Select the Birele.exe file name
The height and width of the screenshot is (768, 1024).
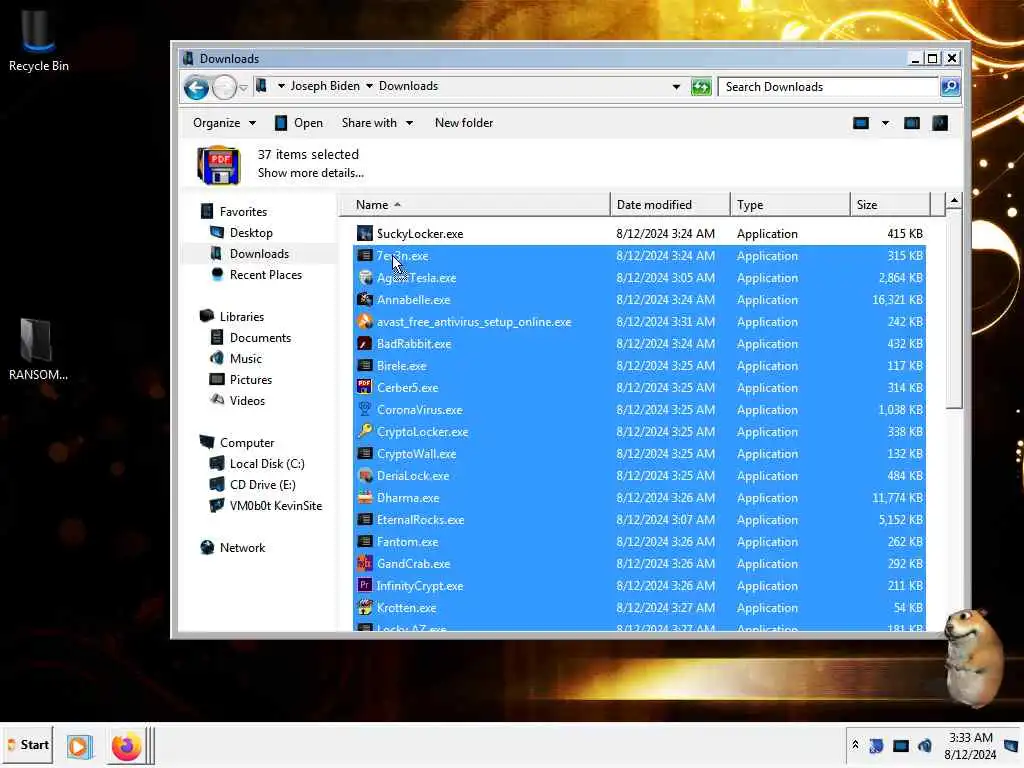point(401,366)
